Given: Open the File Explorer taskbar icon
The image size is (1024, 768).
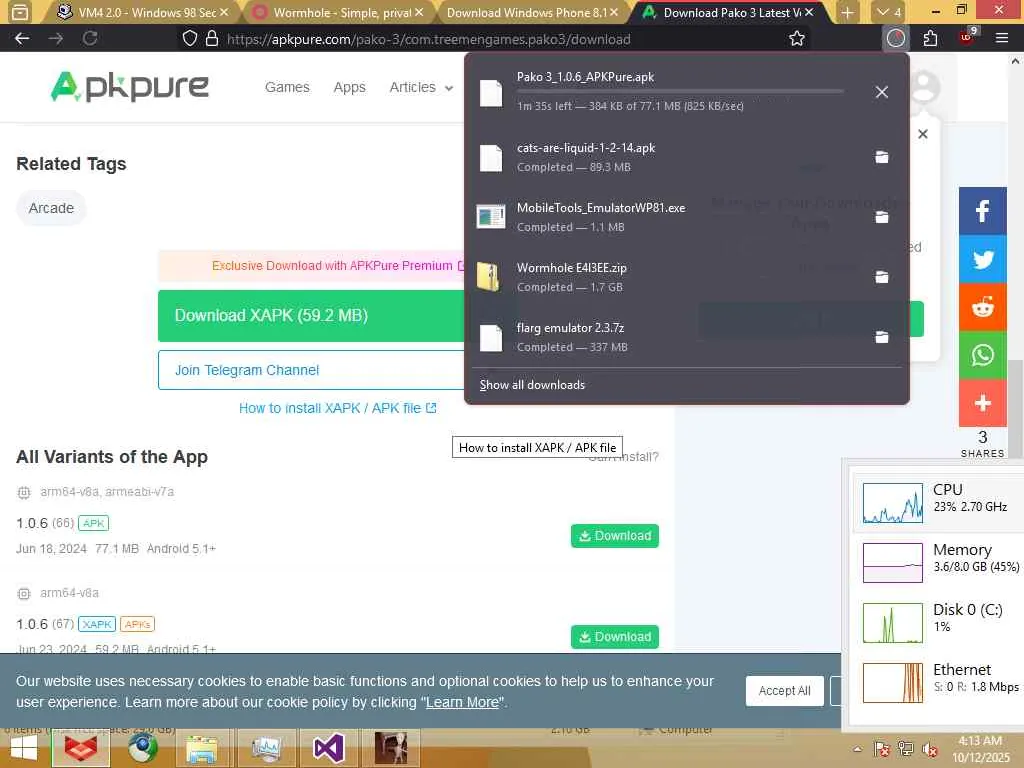Looking at the screenshot, I should (202, 748).
